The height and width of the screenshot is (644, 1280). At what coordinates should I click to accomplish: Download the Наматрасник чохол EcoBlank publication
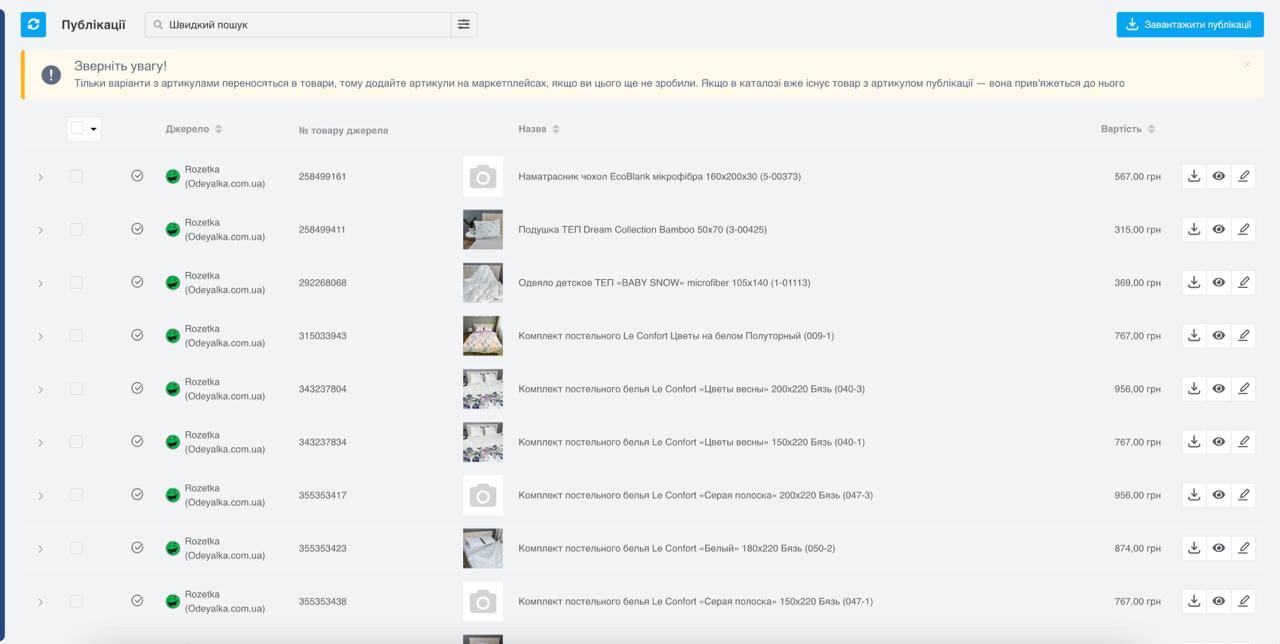click(x=1194, y=176)
